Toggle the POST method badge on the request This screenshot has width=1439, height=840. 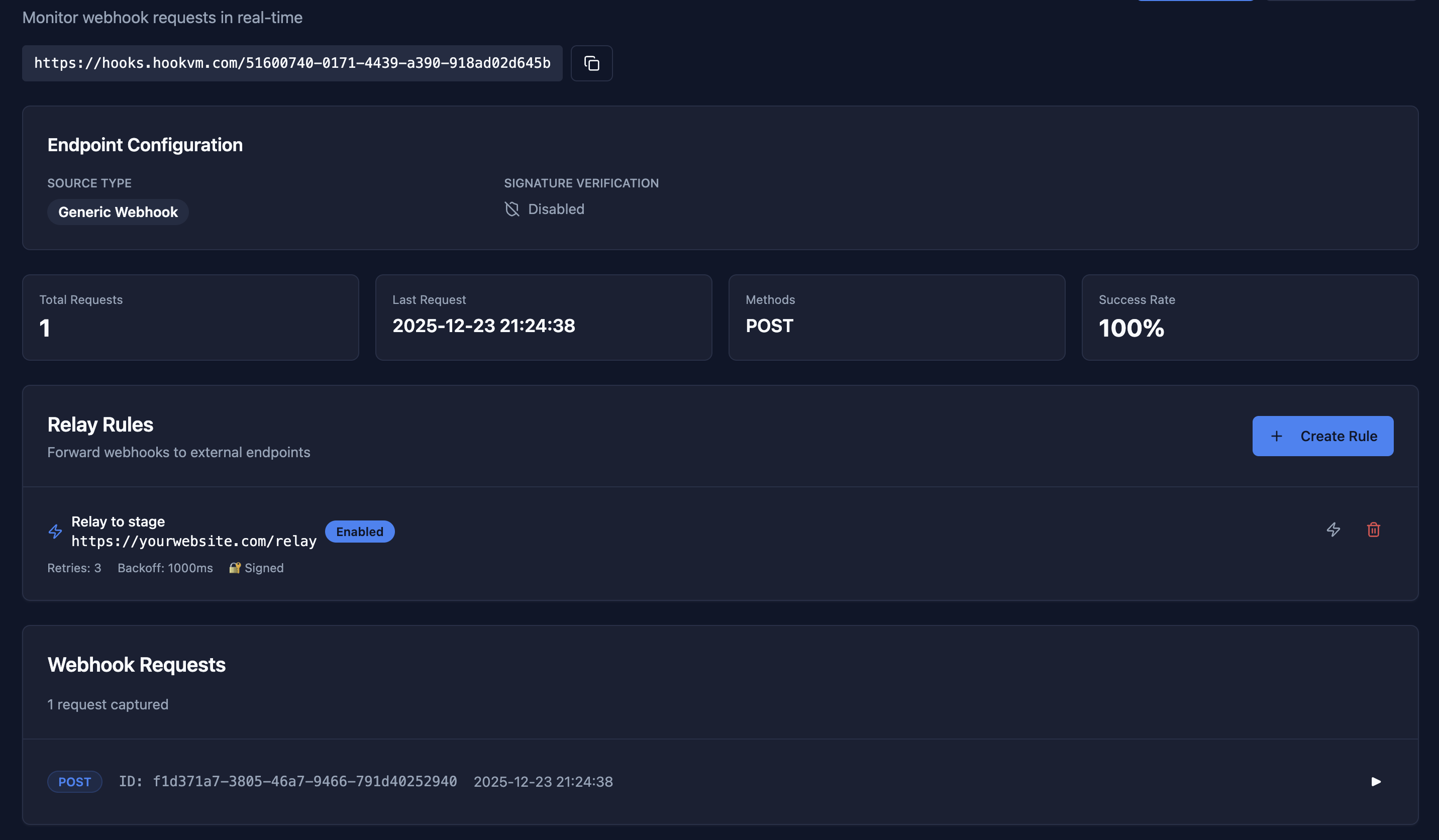pyautogui.click(x=75, y=781)
